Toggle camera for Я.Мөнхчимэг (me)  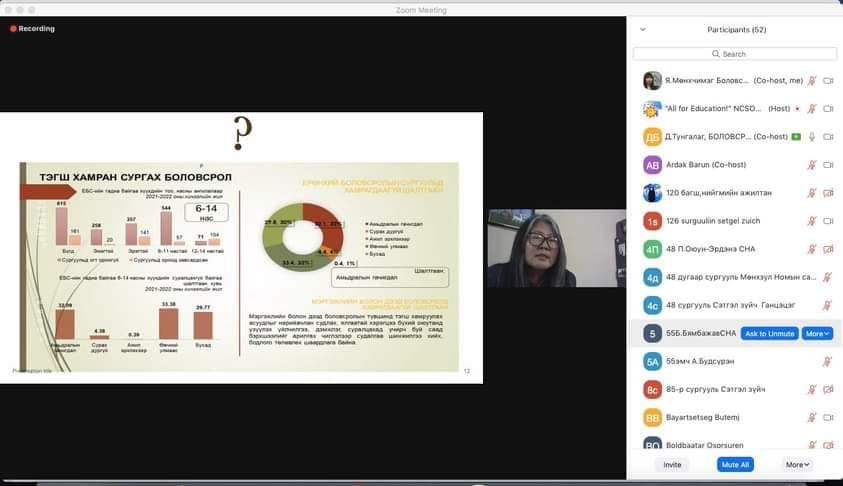coord(828,81)
